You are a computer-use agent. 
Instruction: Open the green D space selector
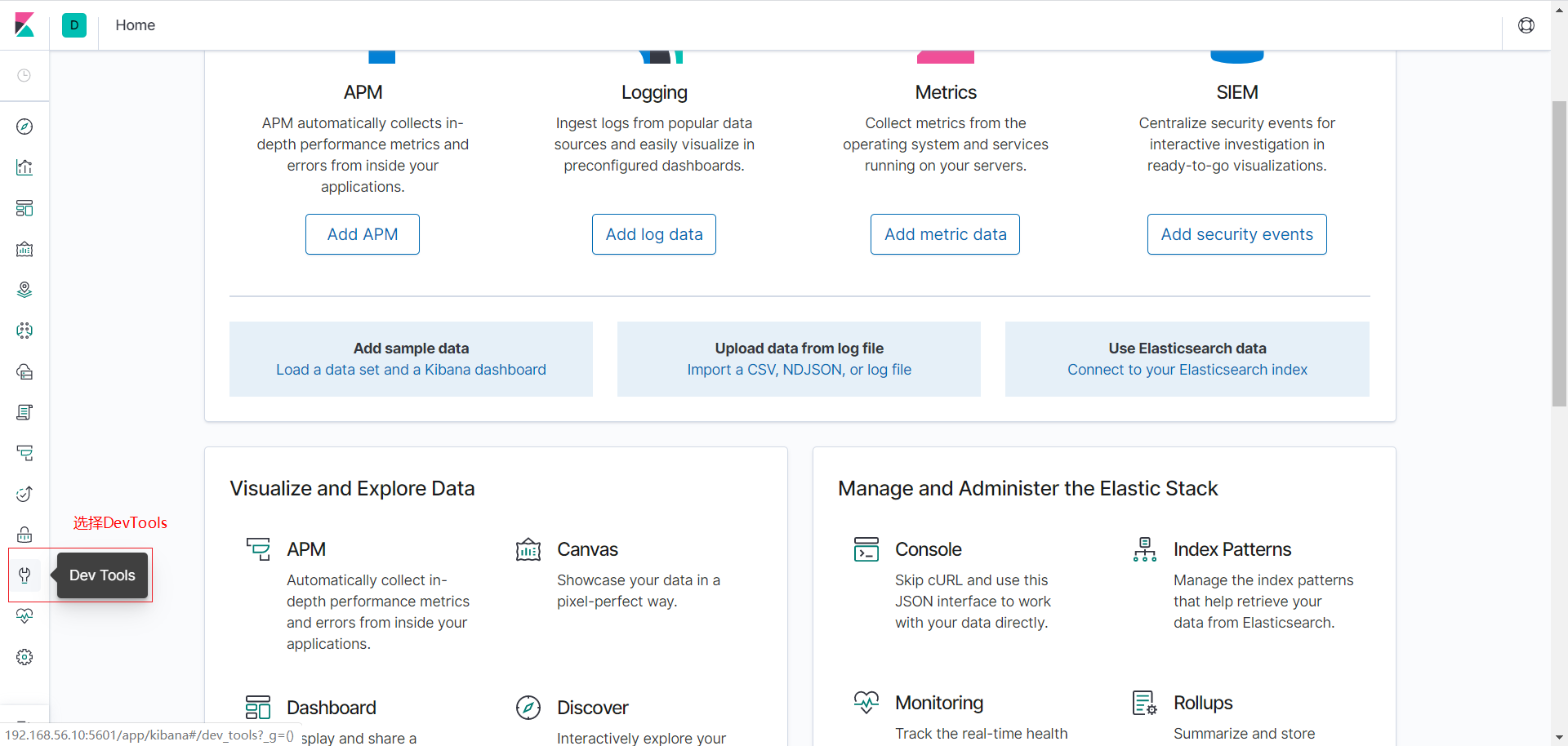(x=74, y=24)
